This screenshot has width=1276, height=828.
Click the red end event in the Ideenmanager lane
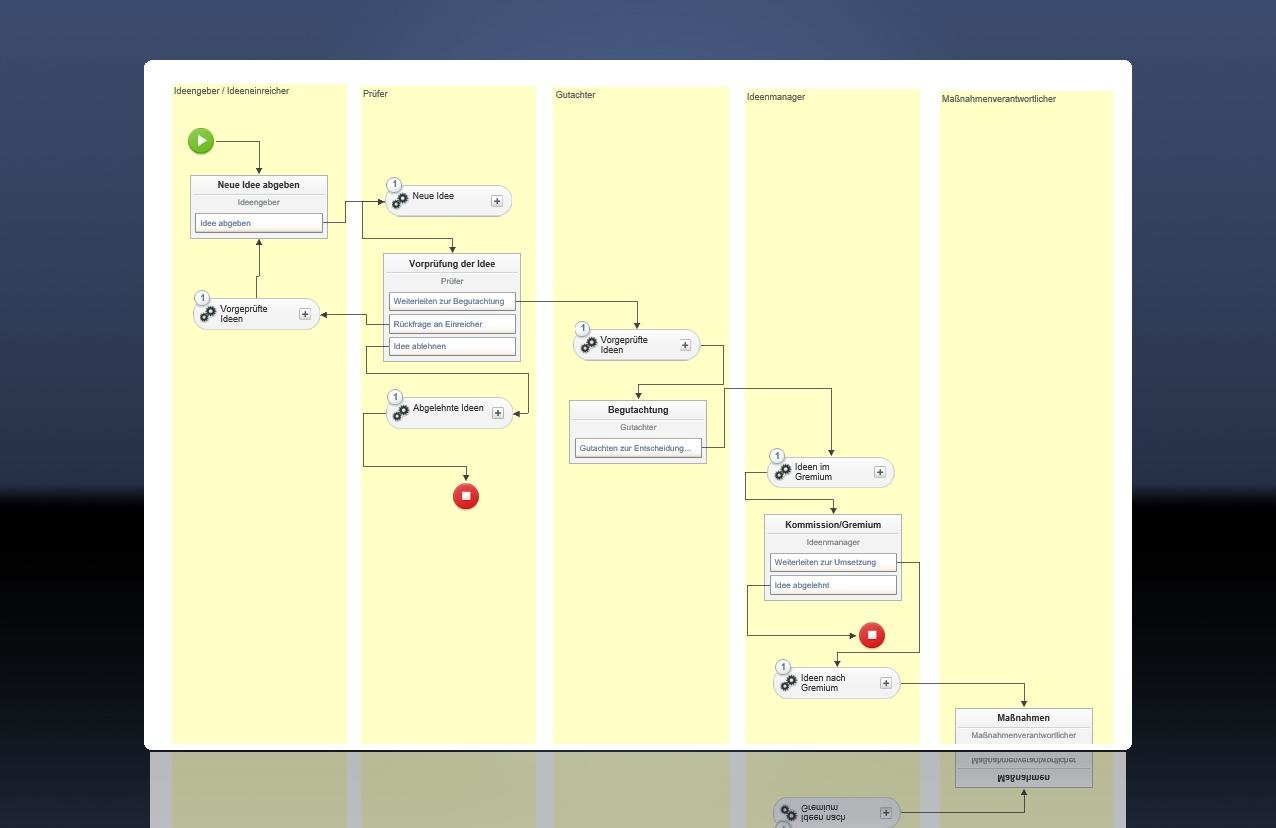tap(872, 635)
